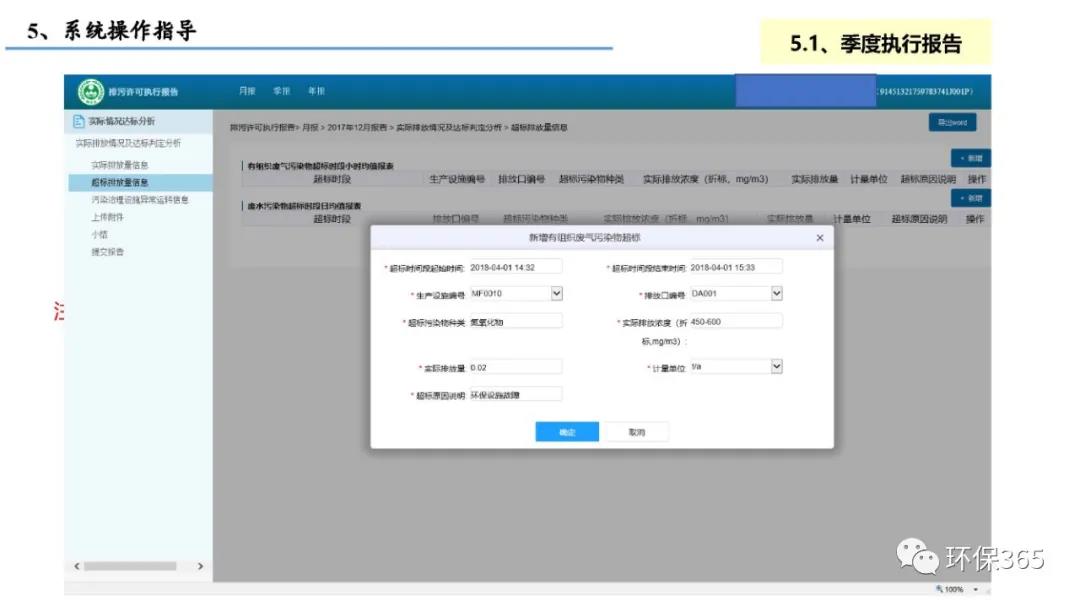This screenshot has height=607, width=1080.
Task: Expand the 生产设施编号 dropdown
Action: (557, 294)
